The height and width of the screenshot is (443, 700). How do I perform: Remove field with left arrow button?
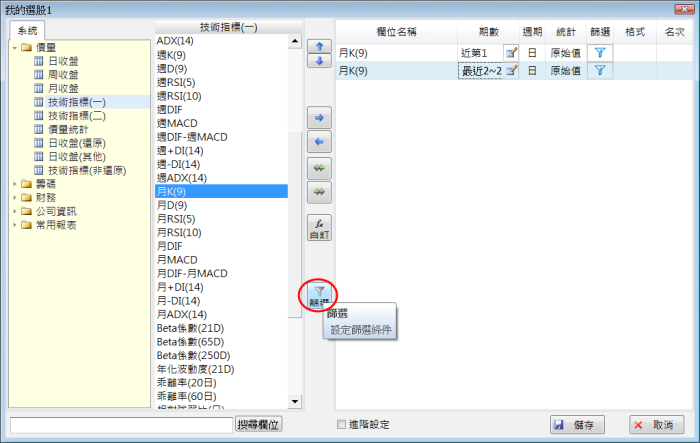(x=319, y=142)
